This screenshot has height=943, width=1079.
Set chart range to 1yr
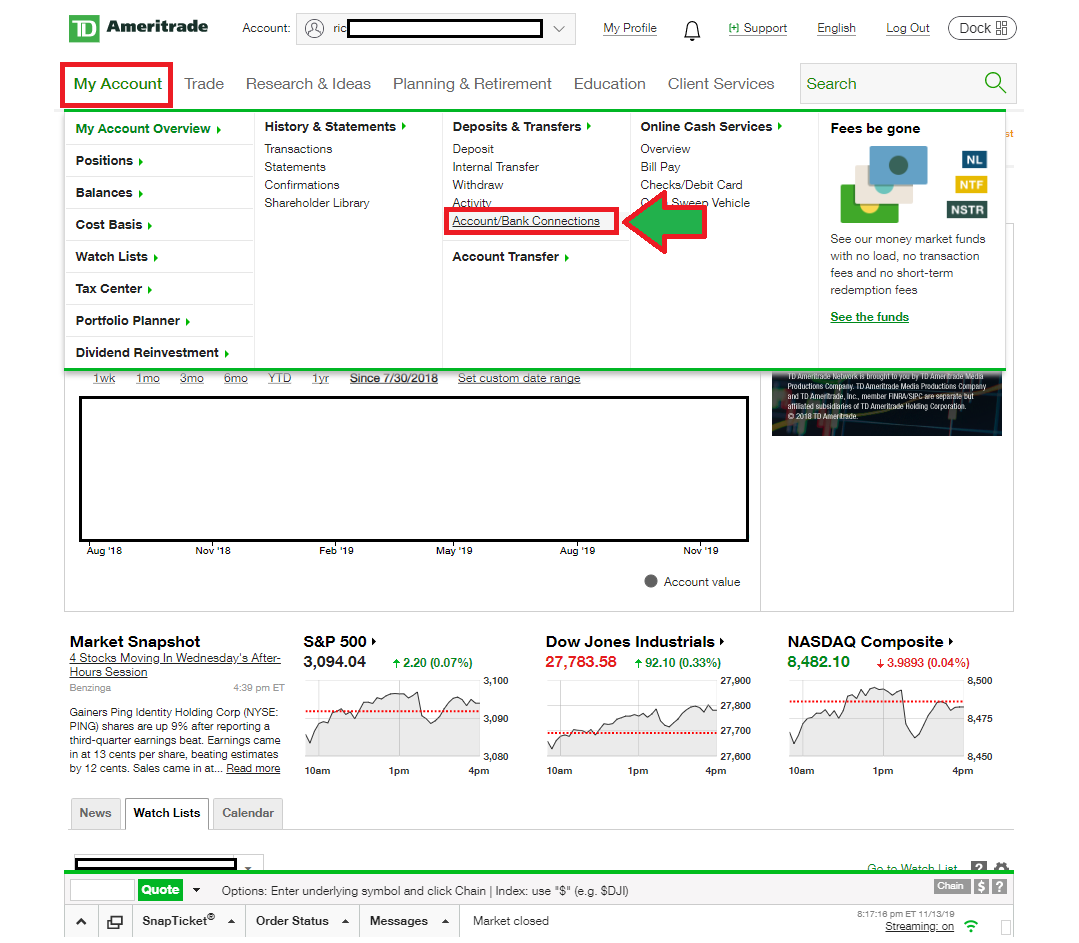click(320, 378)
